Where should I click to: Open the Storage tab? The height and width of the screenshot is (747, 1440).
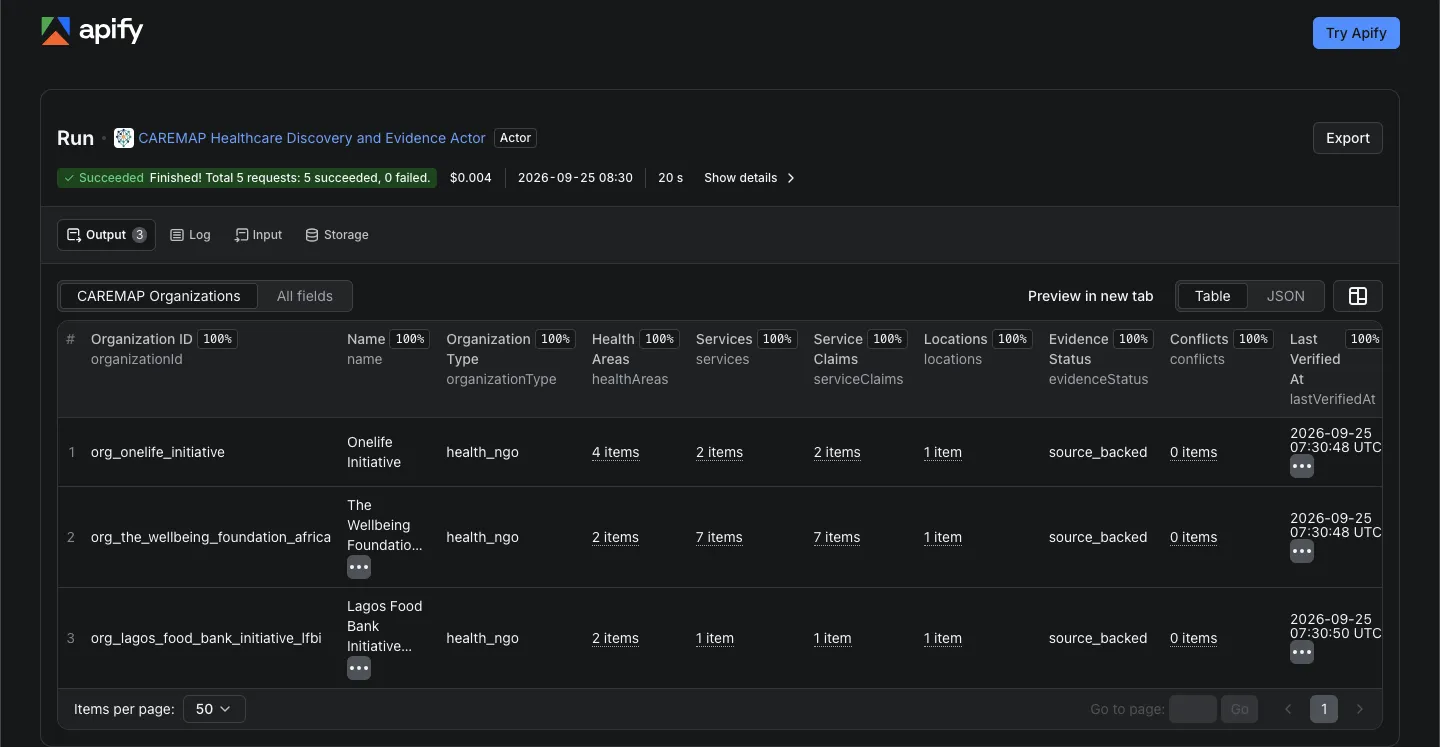336,235
